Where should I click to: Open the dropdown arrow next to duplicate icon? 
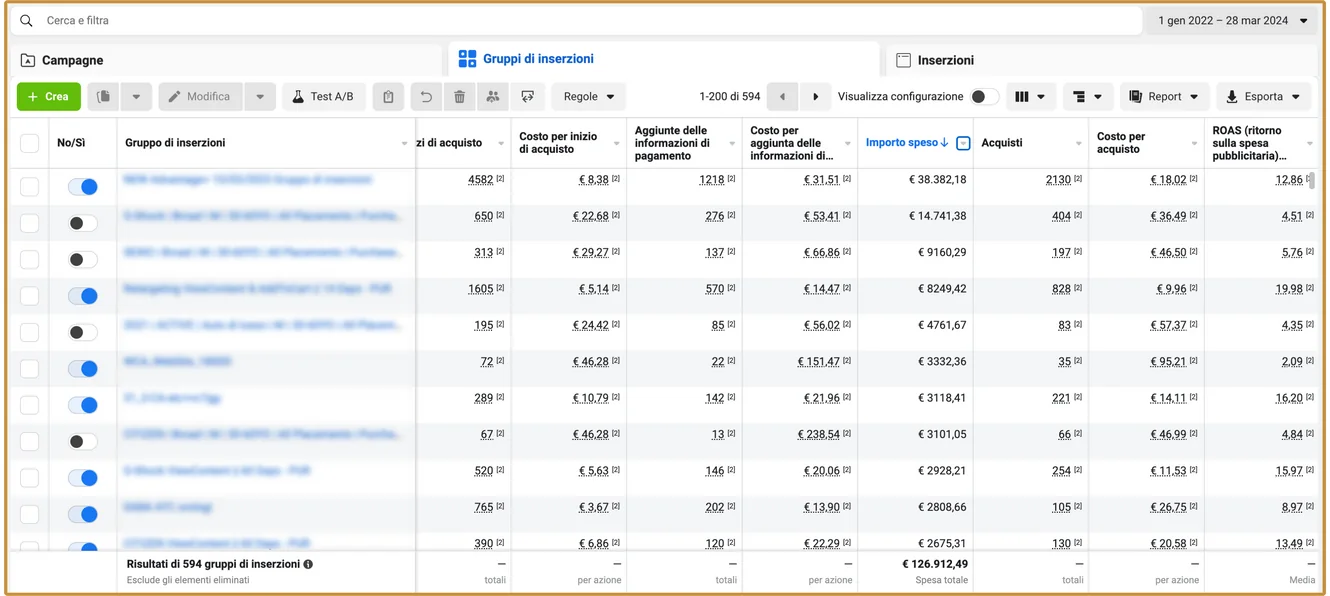pyautogui.click(x=137, y=97)
